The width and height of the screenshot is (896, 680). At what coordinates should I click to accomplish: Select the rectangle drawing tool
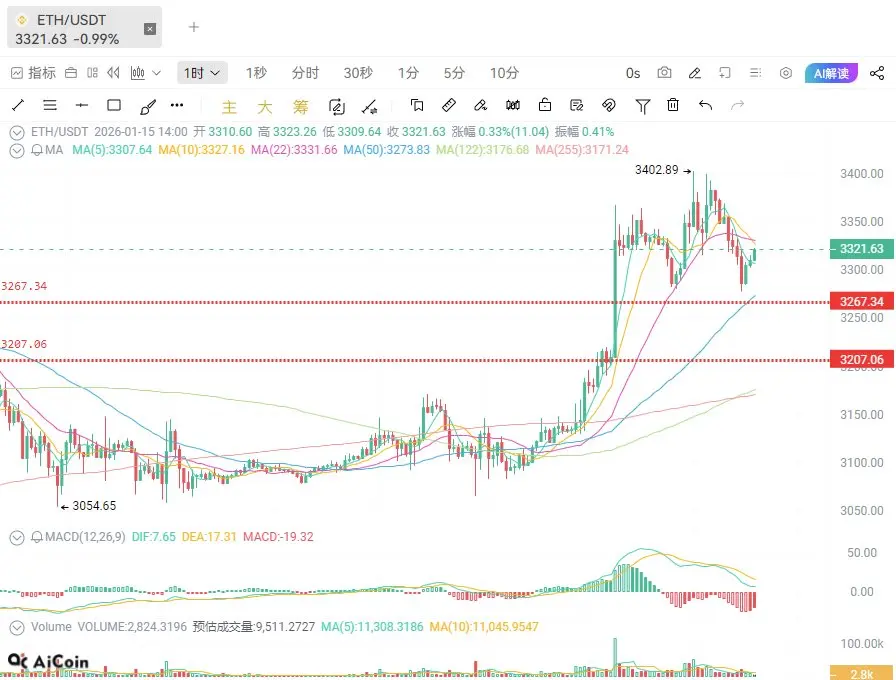click(x=114, y=105)
